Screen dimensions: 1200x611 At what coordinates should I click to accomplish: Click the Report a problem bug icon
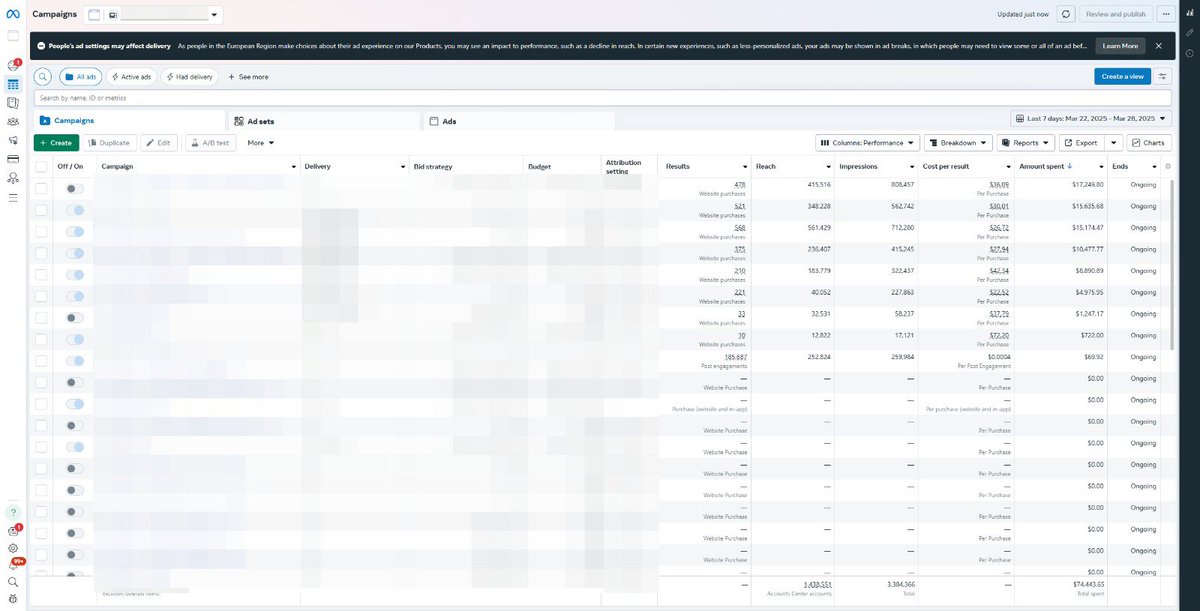pyautogui.click(x=13, y=598)
